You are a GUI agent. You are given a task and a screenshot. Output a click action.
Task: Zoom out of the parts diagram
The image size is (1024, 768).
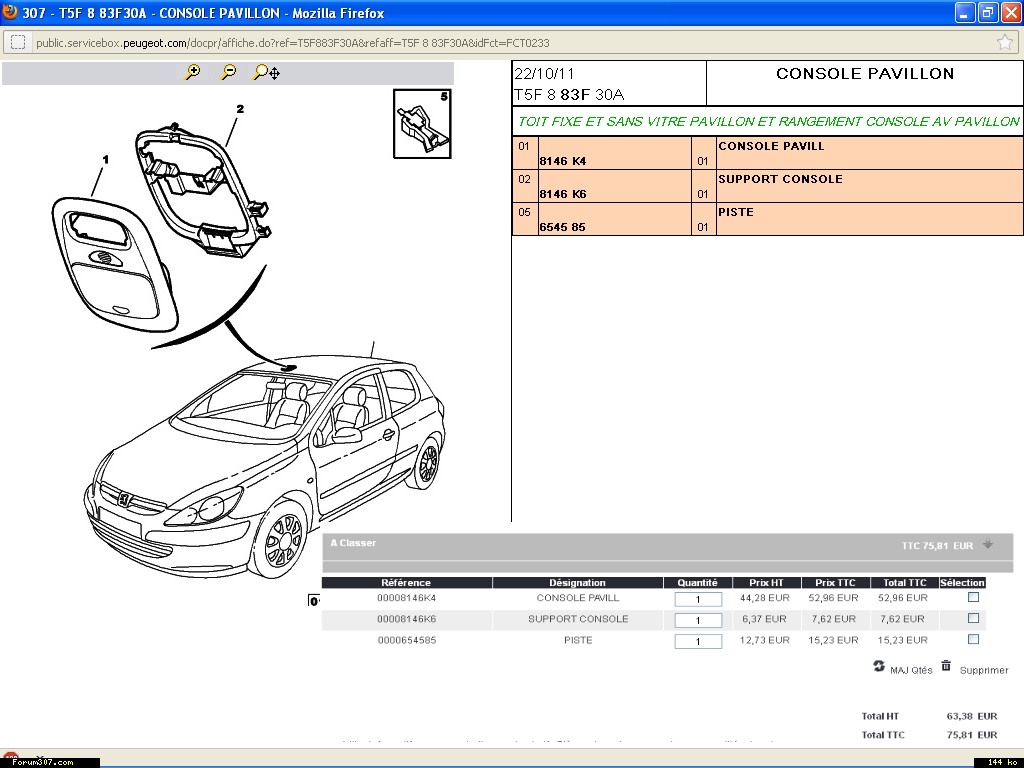pyautogui.click(x=228, y=72)
